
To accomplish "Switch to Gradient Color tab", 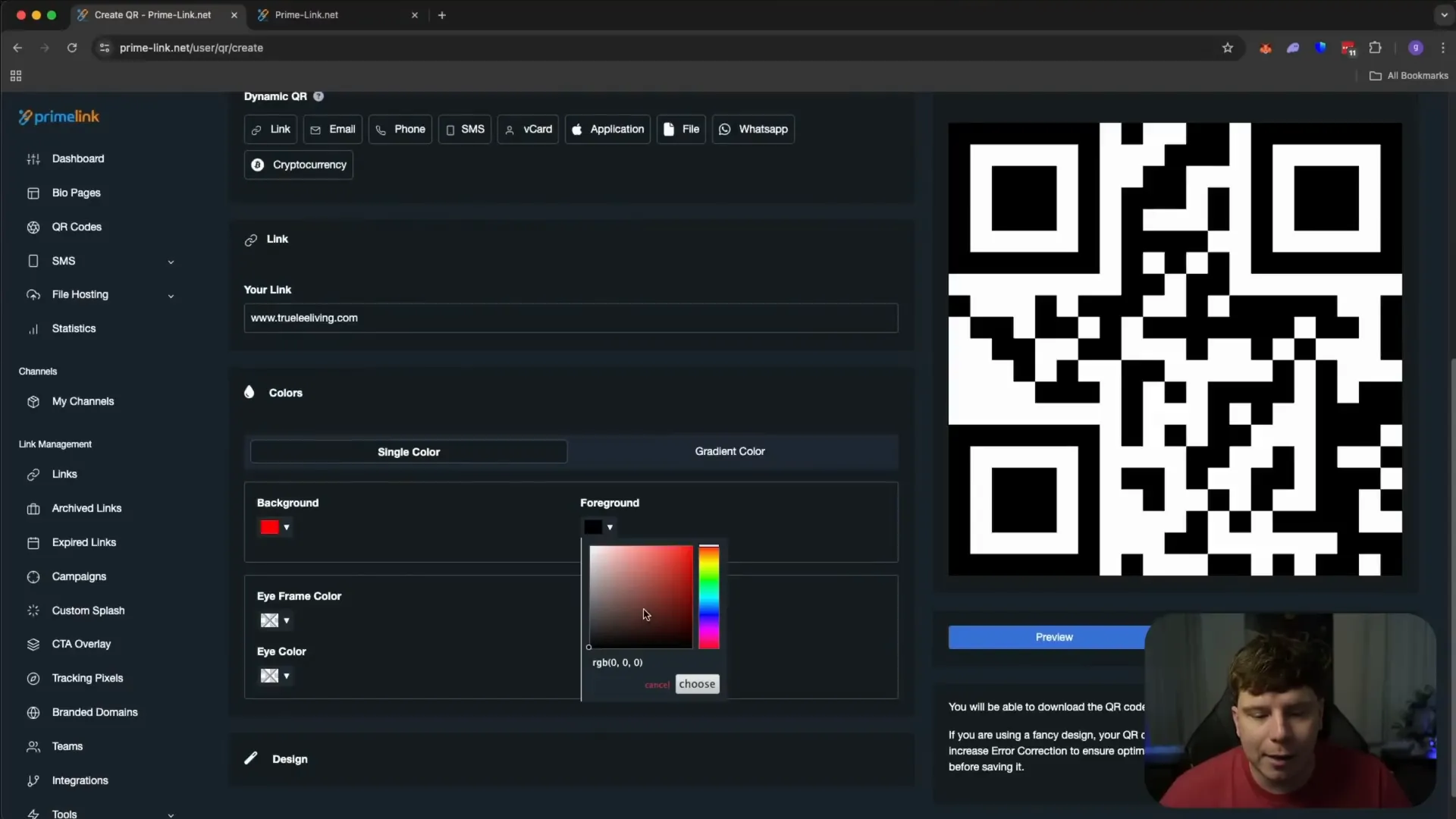I will click(x=730, y=451).
